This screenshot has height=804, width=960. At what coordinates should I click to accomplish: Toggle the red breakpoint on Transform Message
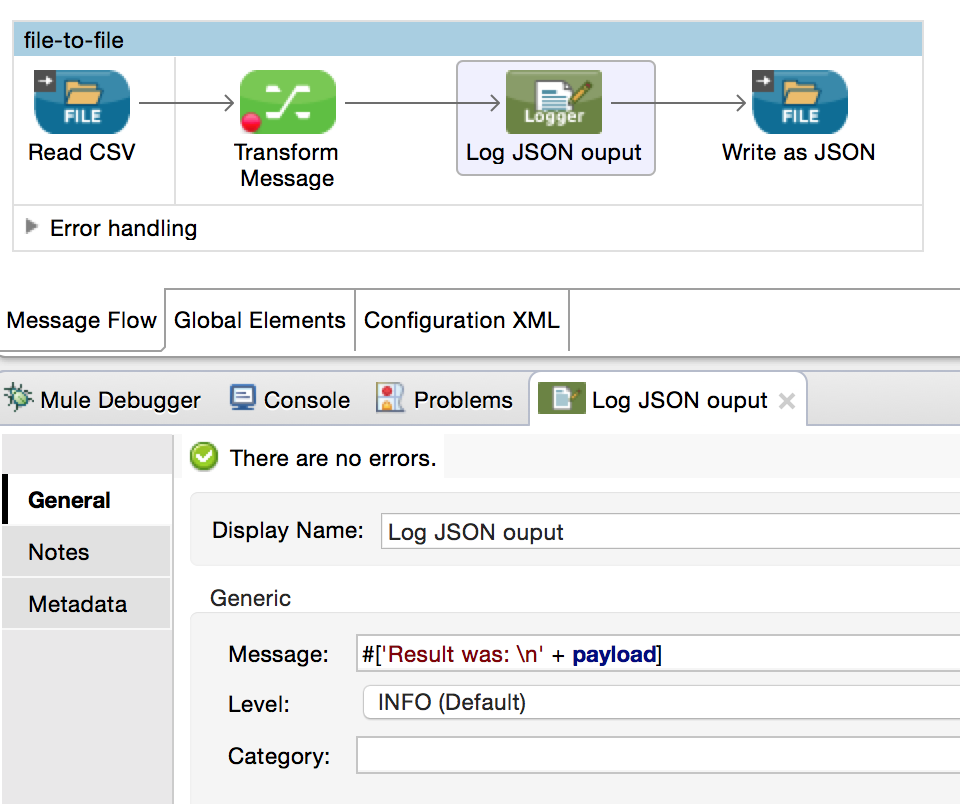251,123
